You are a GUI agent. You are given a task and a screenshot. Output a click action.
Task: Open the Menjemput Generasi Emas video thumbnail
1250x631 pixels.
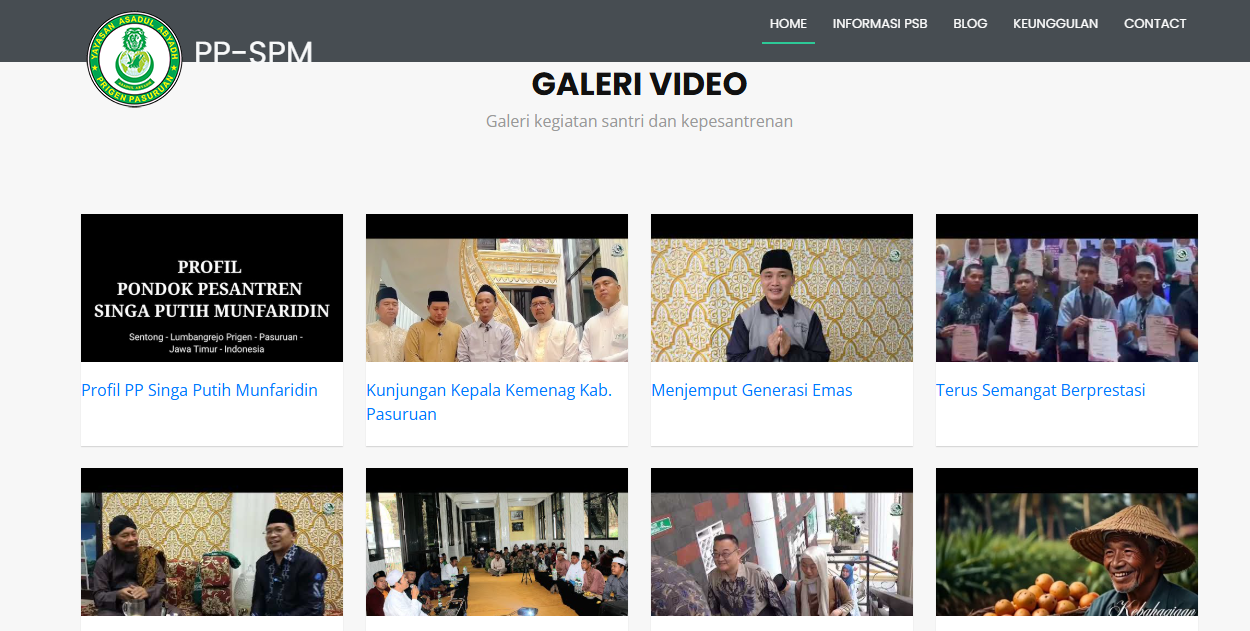click(782, 288)
